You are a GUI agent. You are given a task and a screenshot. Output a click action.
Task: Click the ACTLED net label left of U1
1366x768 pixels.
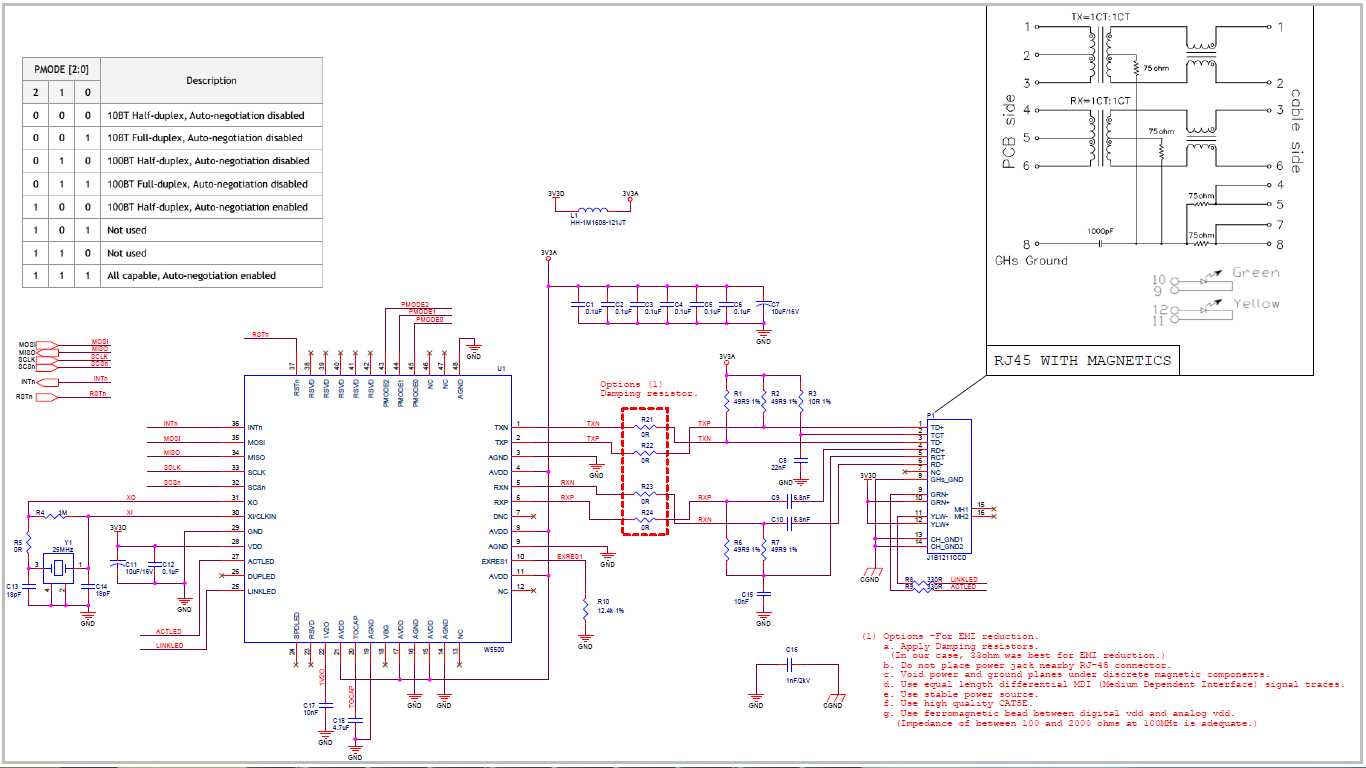pyautogui.click(x=169, y=632)
